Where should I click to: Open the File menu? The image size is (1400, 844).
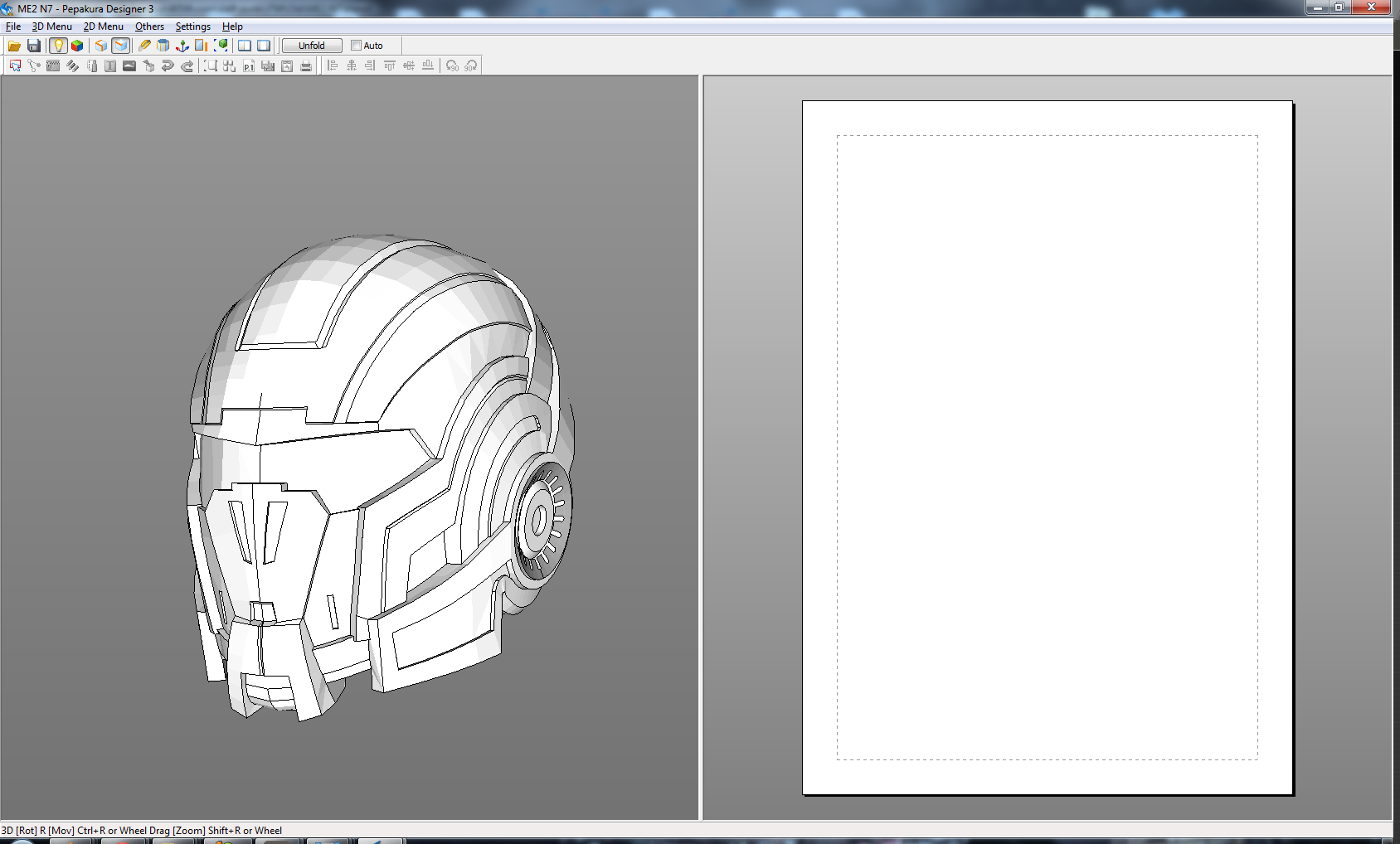[13, 27]
